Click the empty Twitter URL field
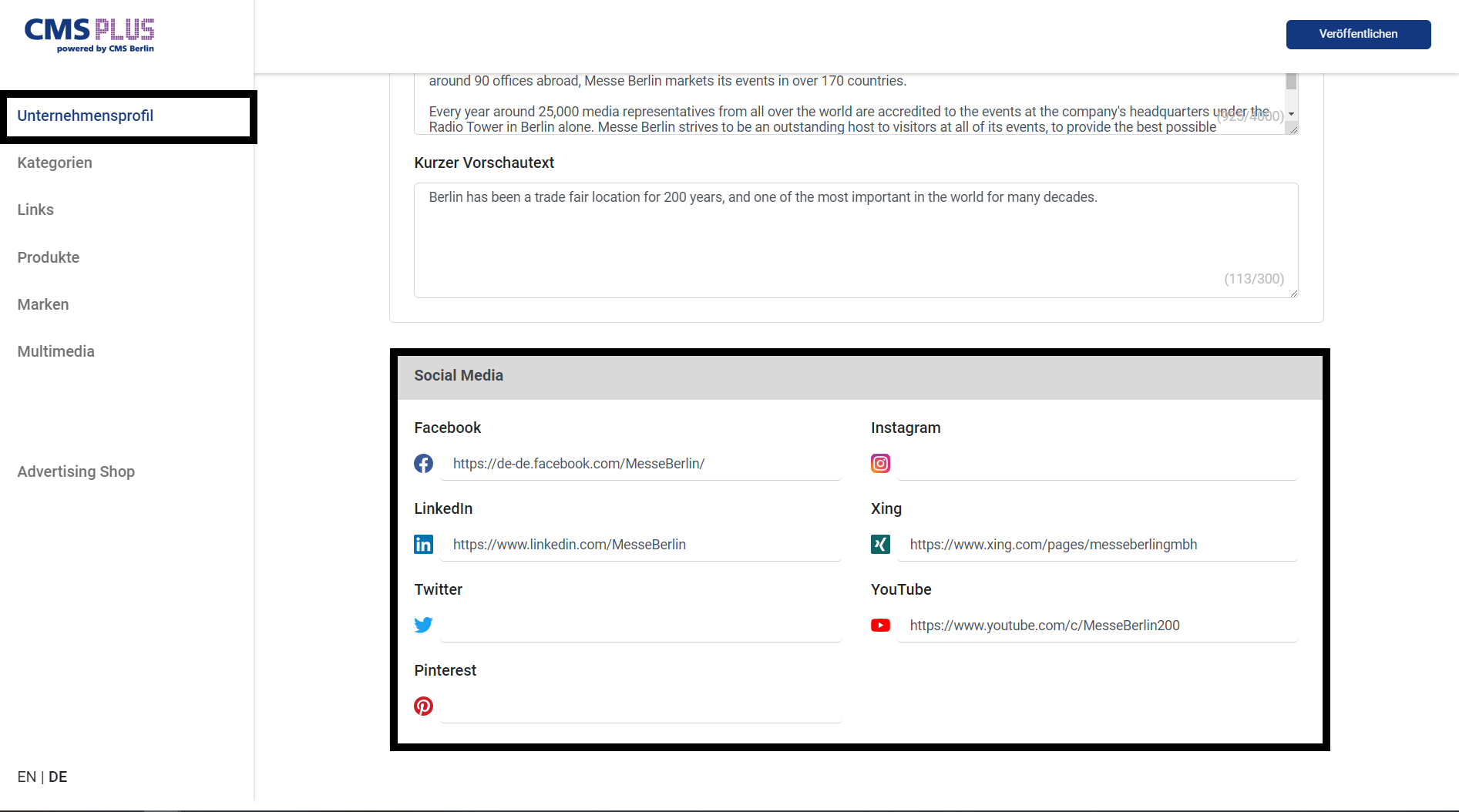Viewport: 1459px width, 812px height. click(640, 626)
